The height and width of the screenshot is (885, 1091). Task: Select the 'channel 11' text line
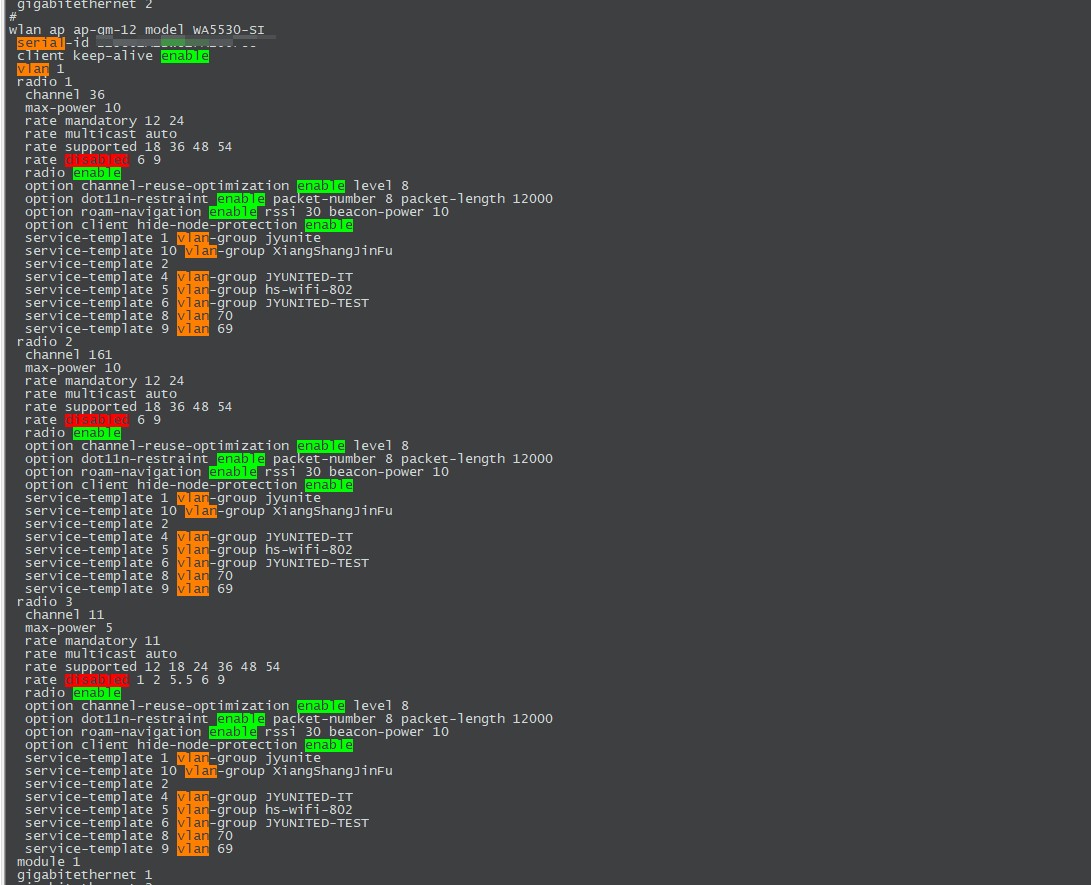point(64,615)
